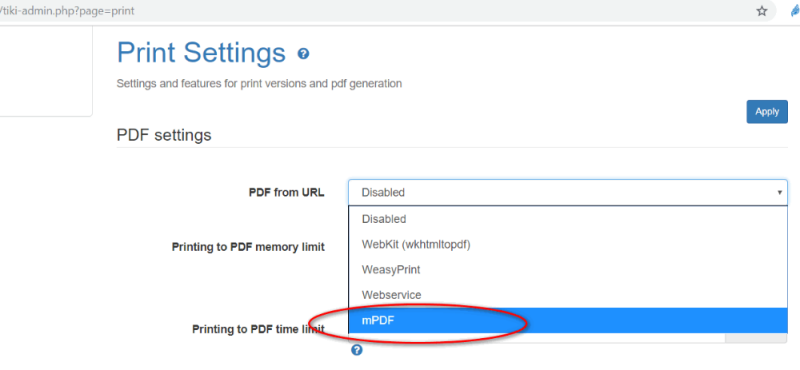Focus the tiki-admin.php address bar

coord(378,11)
